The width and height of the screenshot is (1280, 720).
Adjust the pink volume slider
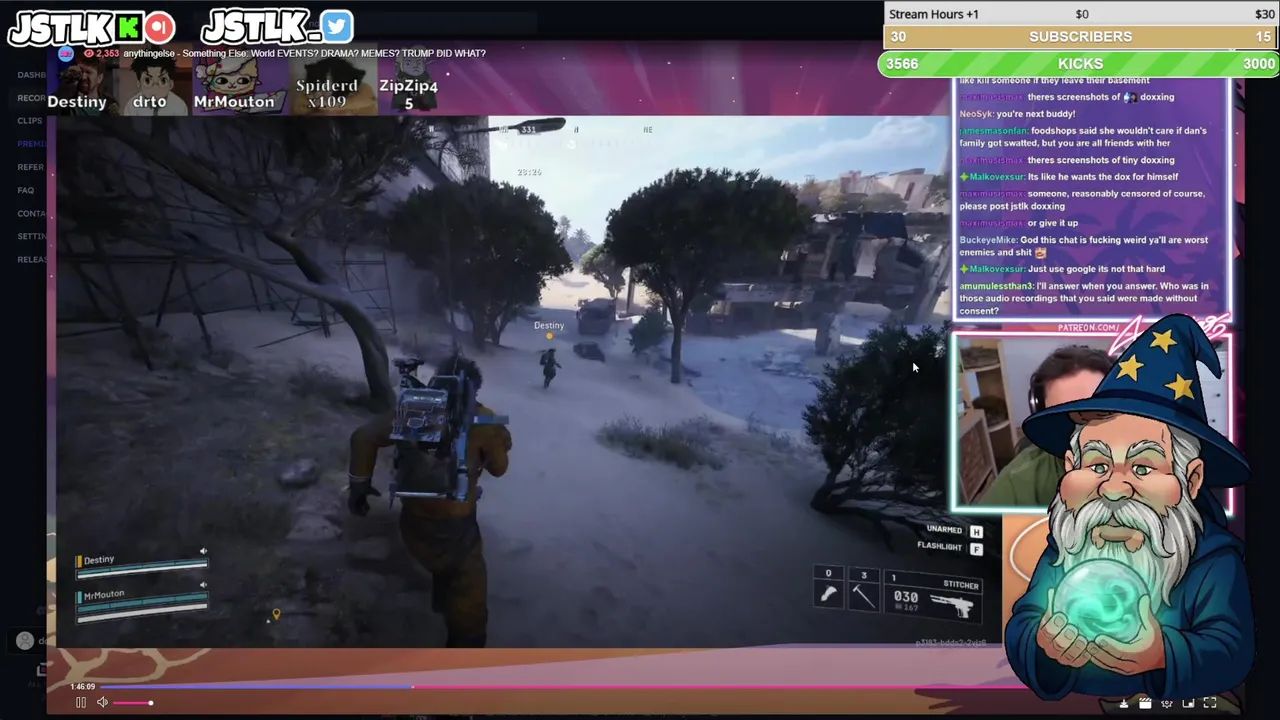(132, 703)
